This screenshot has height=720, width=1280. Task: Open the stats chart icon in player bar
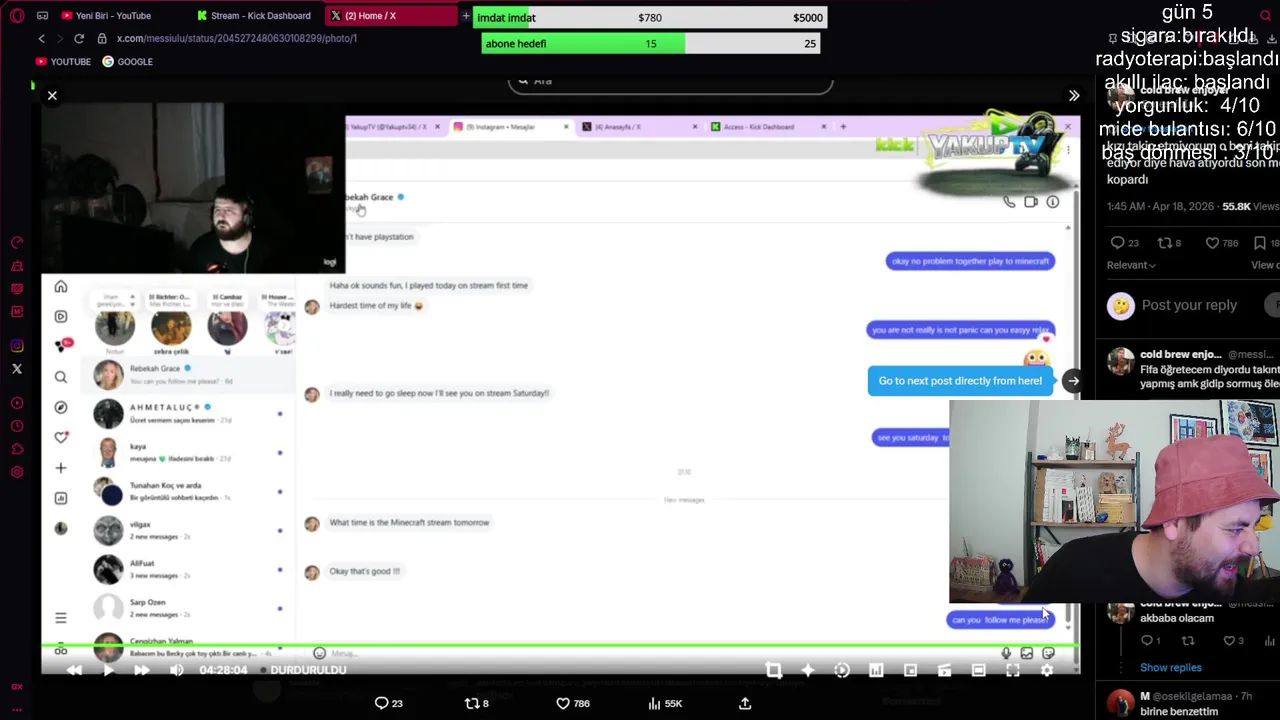[x=876, y=671]
